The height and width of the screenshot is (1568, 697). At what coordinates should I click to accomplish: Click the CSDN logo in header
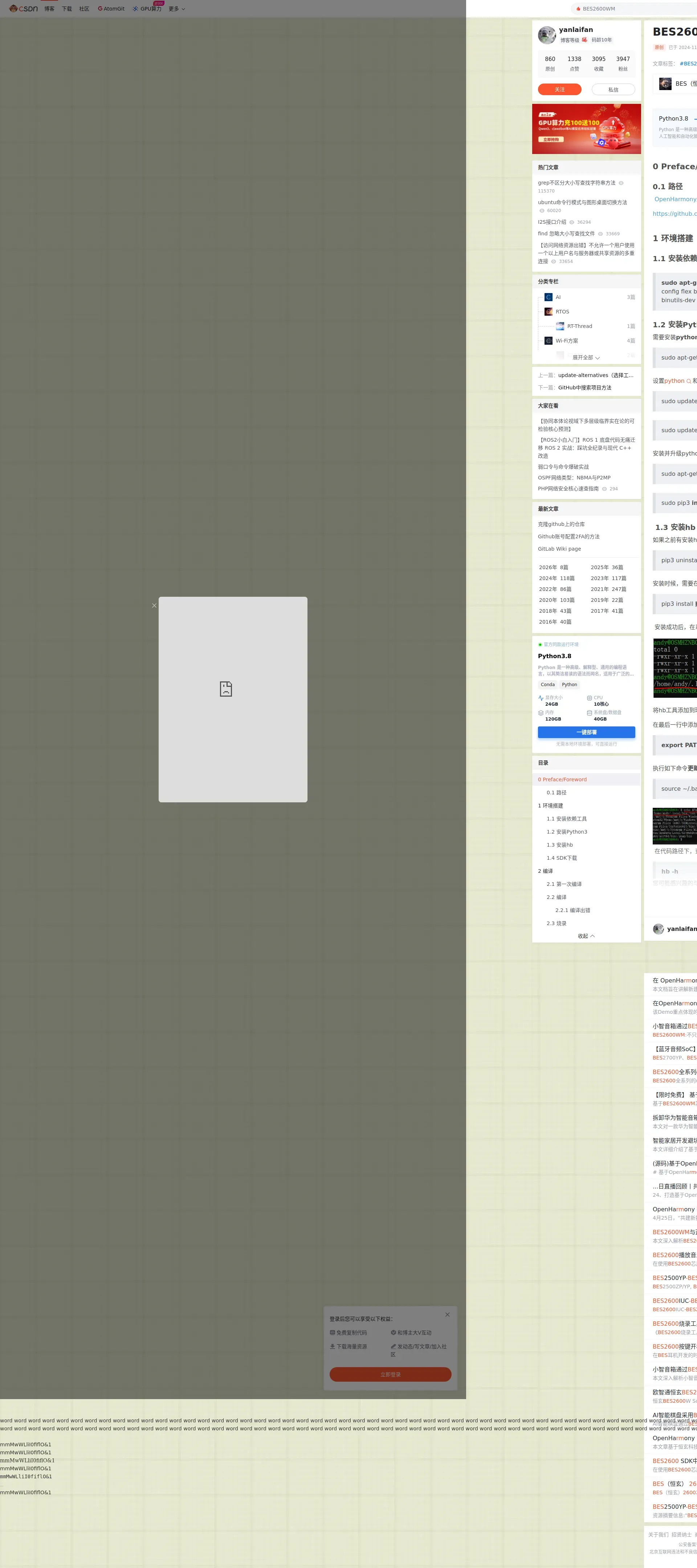[x=23, y=8]
